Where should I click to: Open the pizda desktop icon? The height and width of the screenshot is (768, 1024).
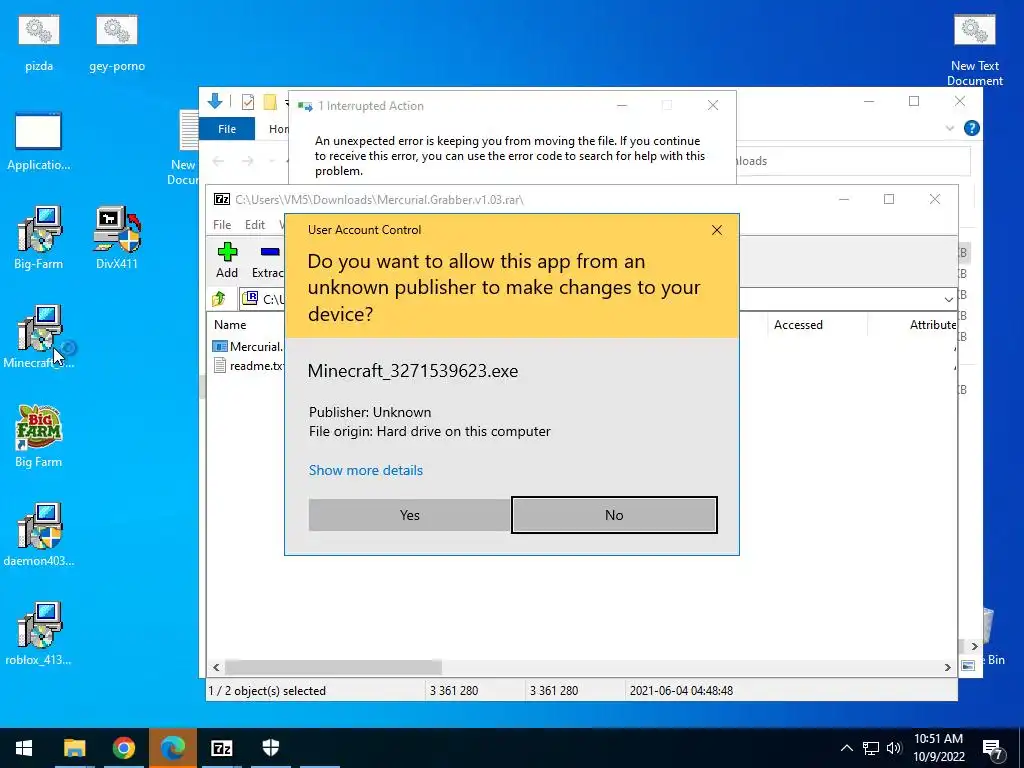[39, 44]
